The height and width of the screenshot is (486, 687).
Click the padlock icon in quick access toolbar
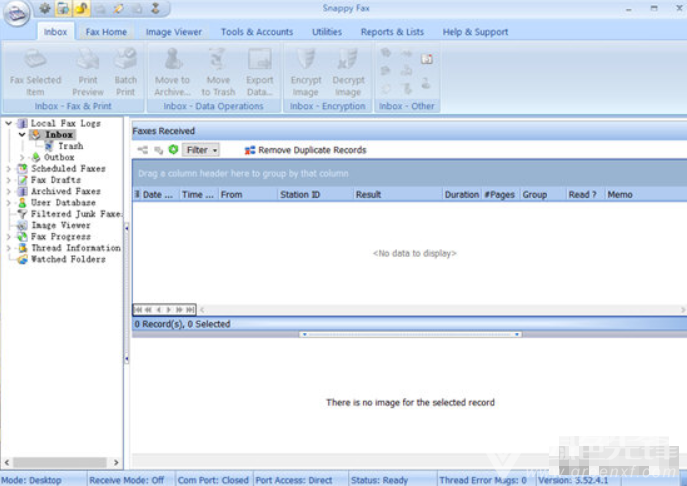click(81, 8)
